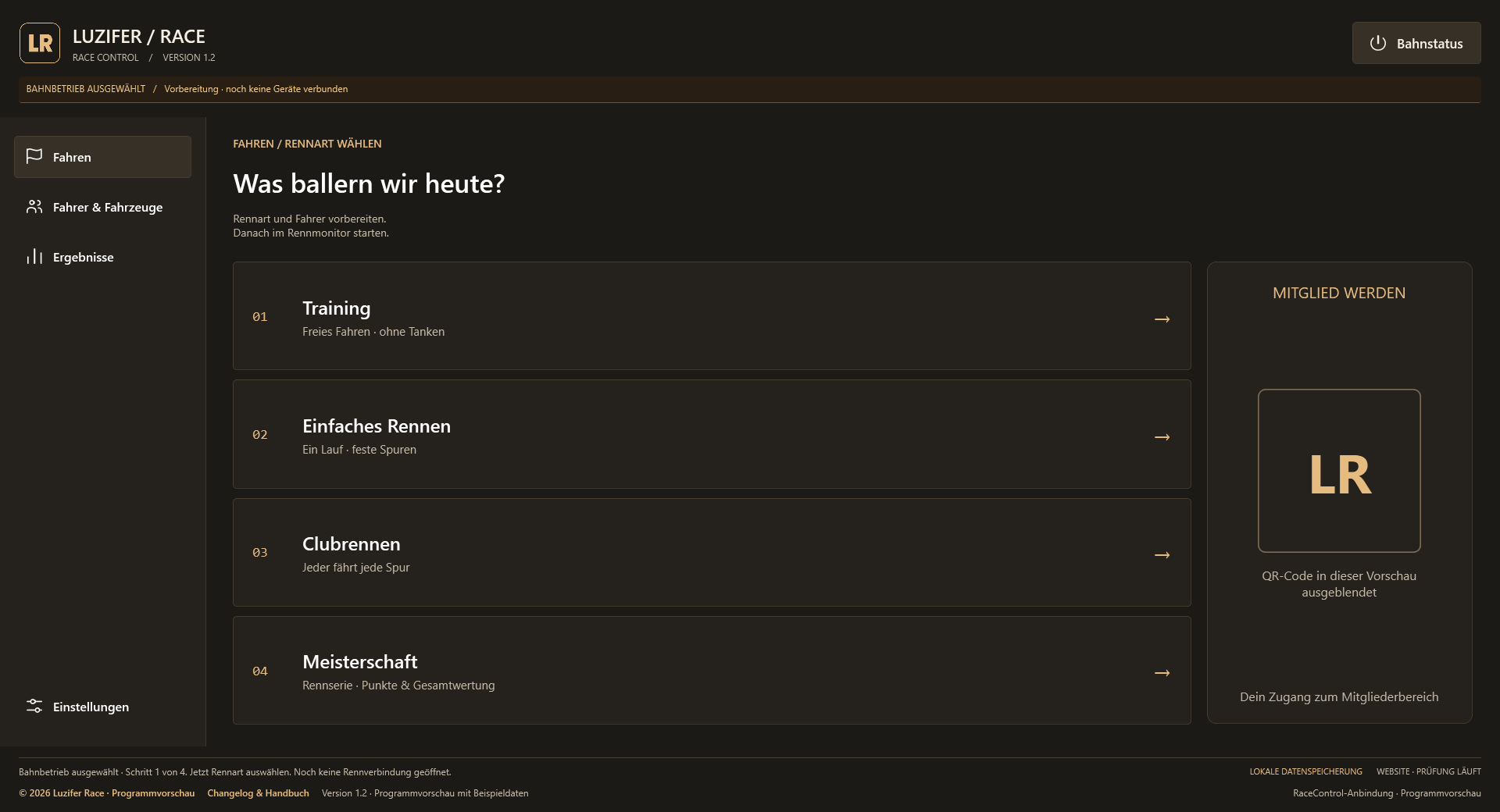1500x812 pixels.
Task: Click the LR logo in the header
Action: click(40, 43)
